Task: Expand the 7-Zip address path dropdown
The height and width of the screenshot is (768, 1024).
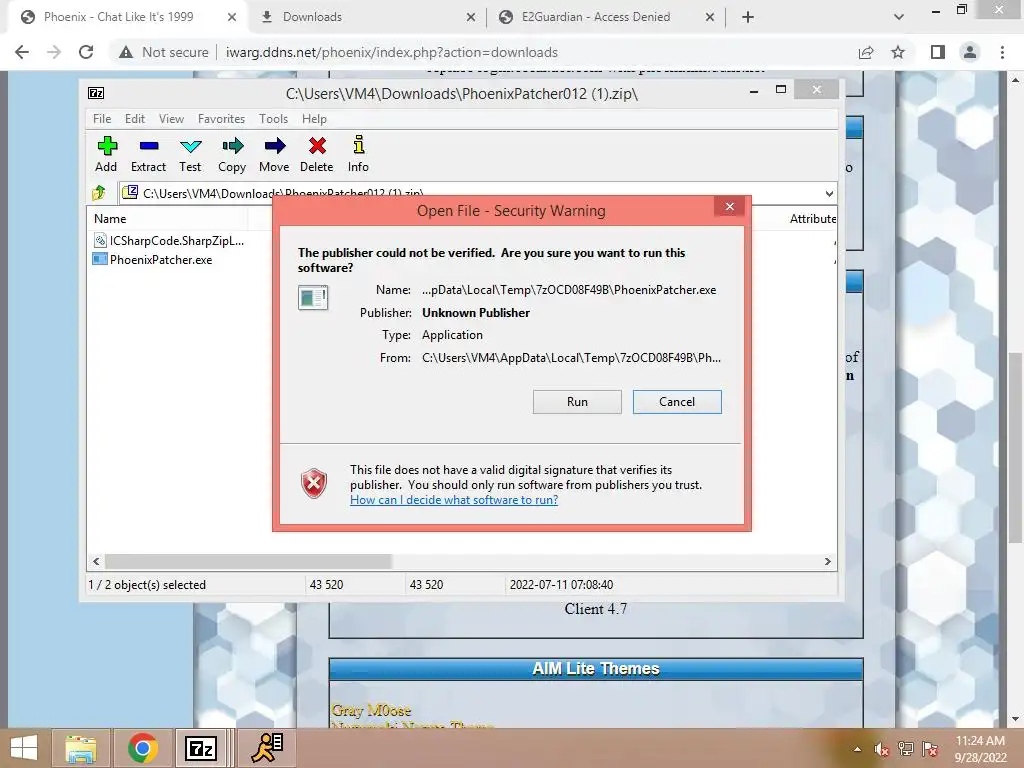Action: click(829, 193)
